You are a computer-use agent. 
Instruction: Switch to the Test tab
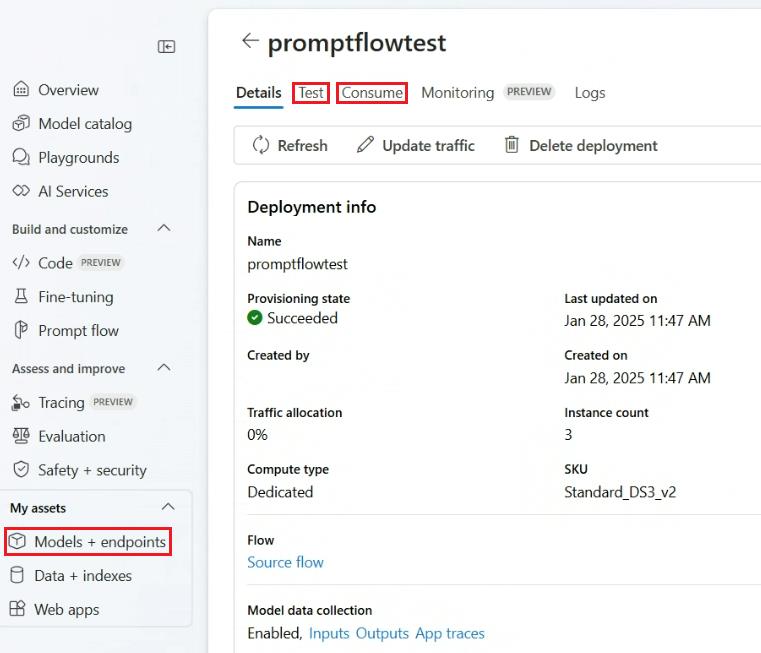coord(311,93)
